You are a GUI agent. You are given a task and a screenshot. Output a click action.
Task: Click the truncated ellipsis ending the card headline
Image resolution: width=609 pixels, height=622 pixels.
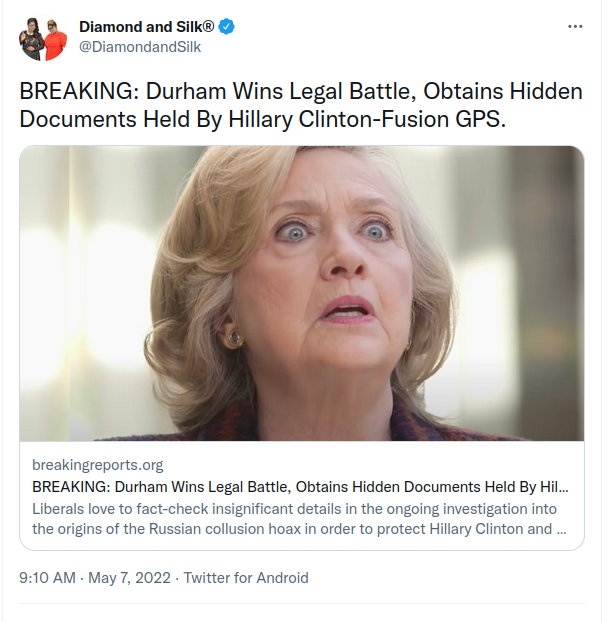(x=565, y=489)
